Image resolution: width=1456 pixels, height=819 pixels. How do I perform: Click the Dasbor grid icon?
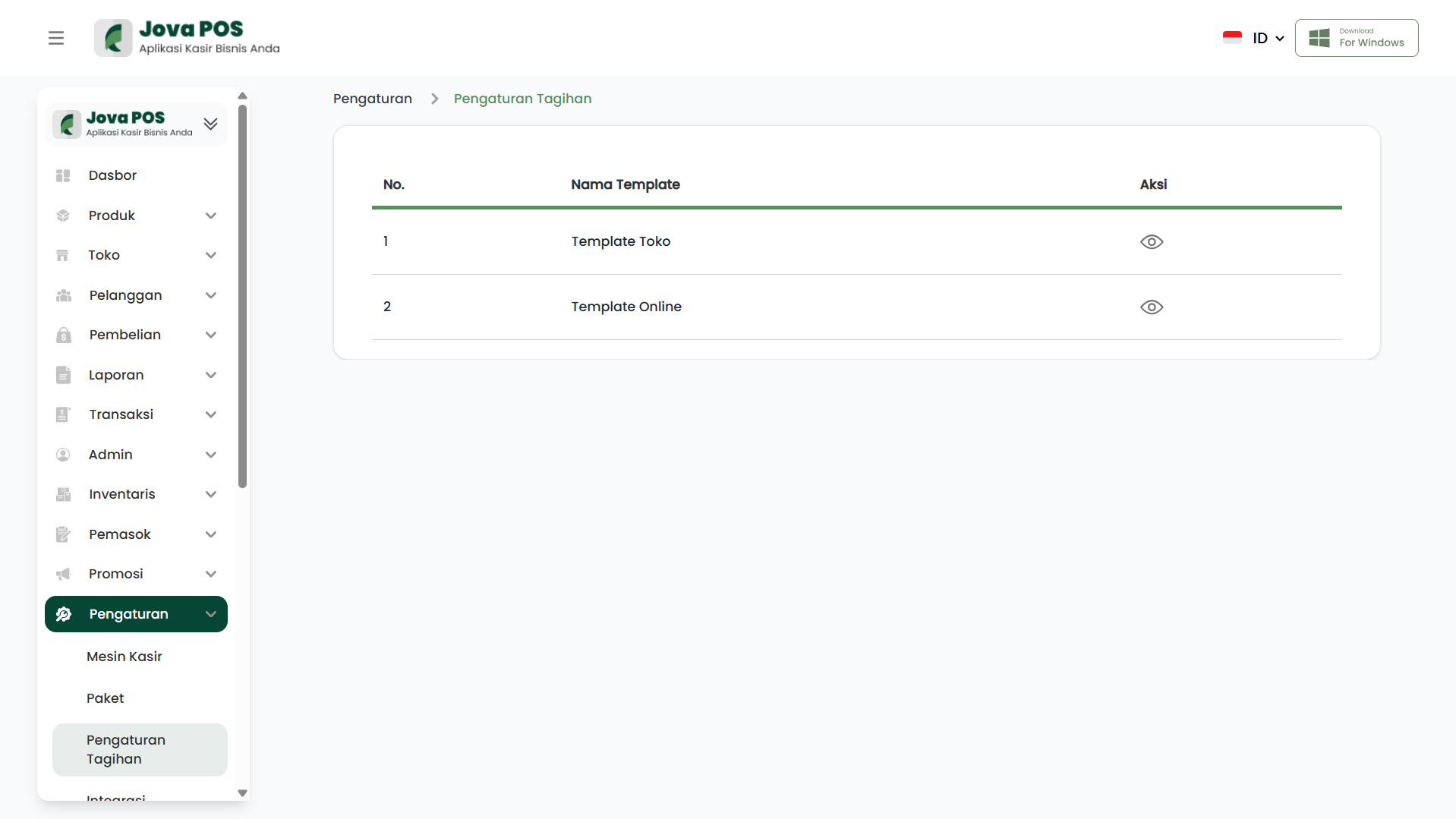[x=63, y=175]
